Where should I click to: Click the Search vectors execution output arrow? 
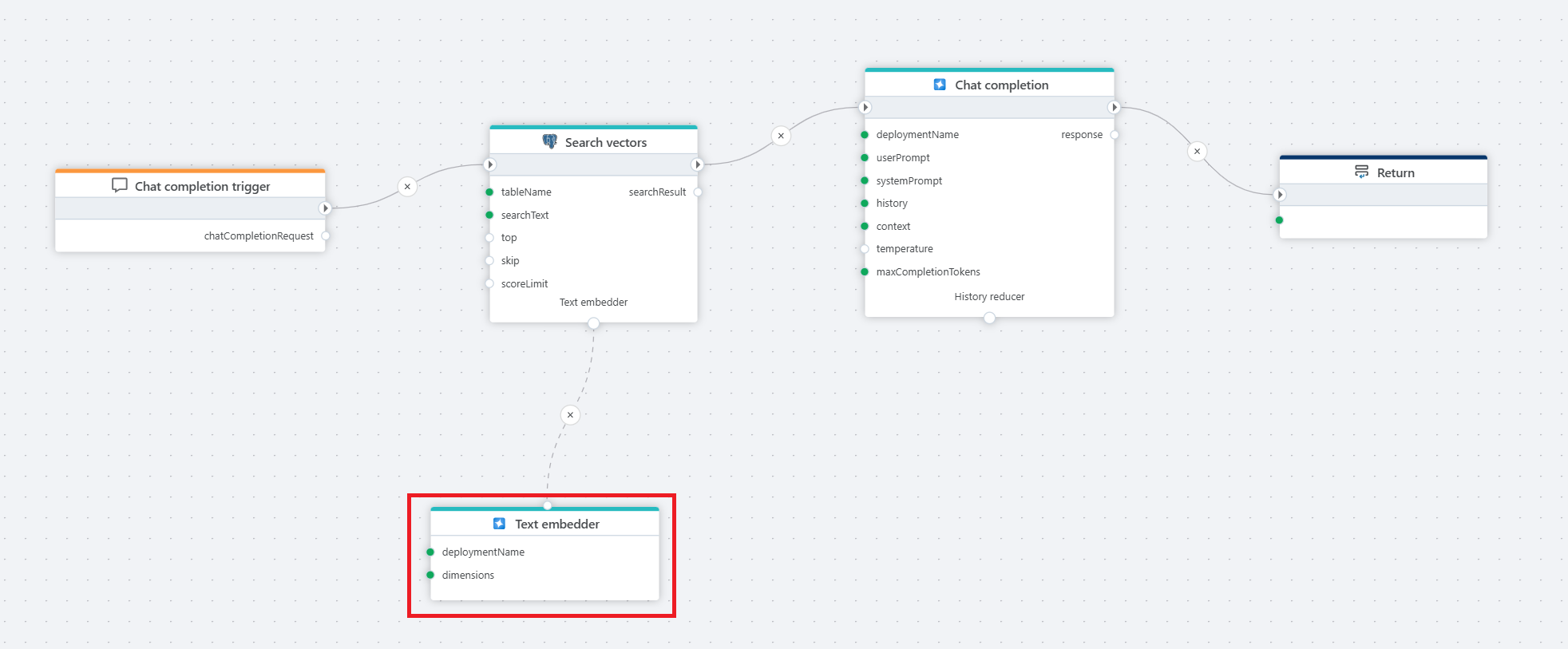pos(697,164)
